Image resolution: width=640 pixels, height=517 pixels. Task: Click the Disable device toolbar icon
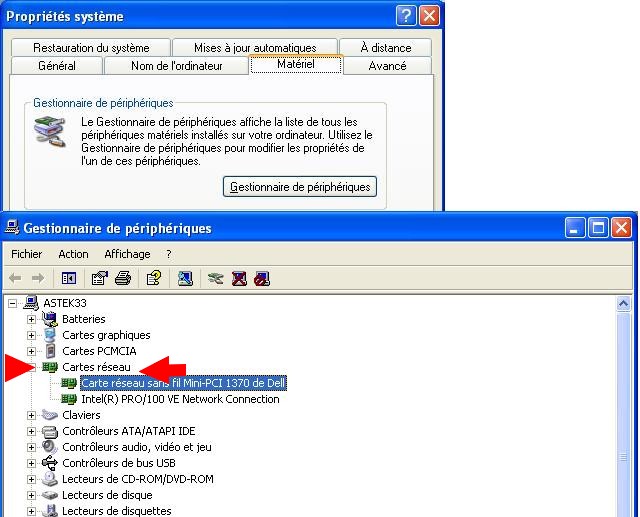(261, 278)
